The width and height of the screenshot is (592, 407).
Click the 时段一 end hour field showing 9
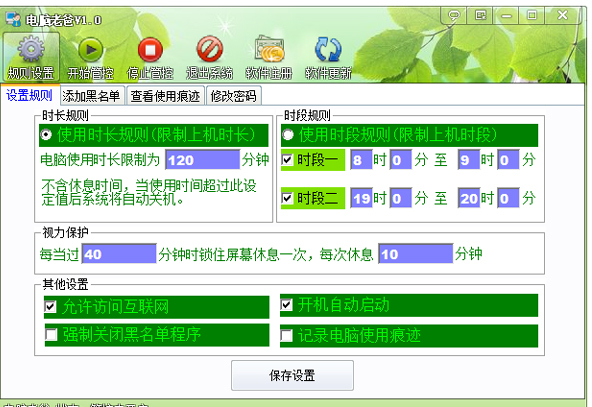point(469,160)
